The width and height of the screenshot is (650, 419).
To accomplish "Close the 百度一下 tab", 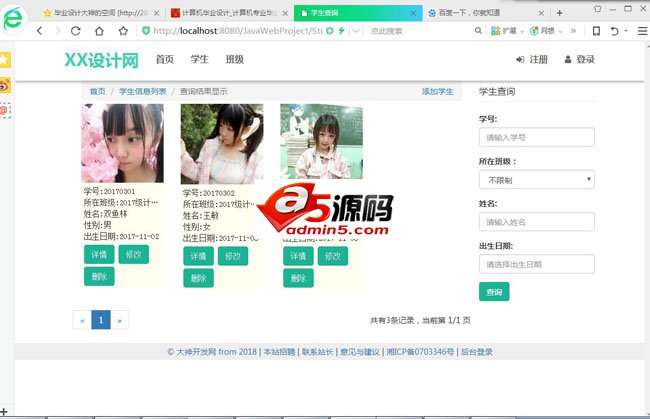I will (541, 13).
